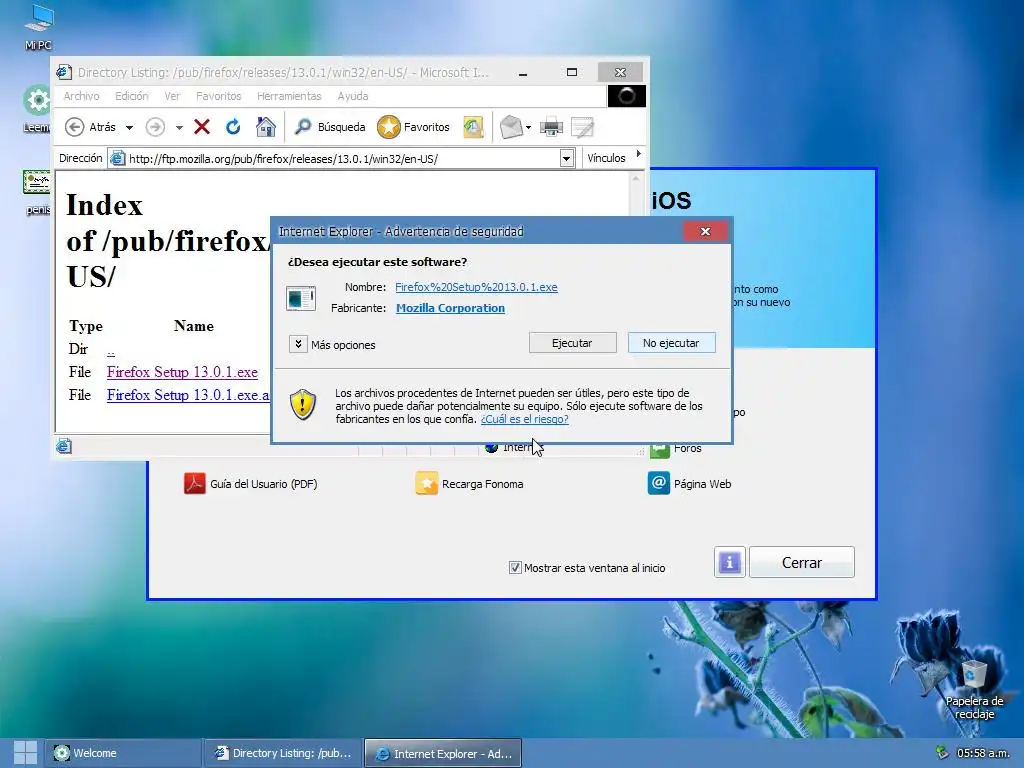Image resolution: width=1024 pixels, height=768 pixels.
Task: Click the Firefox Setup 13.0.1.exe.a… link
Action: point(188,394)
